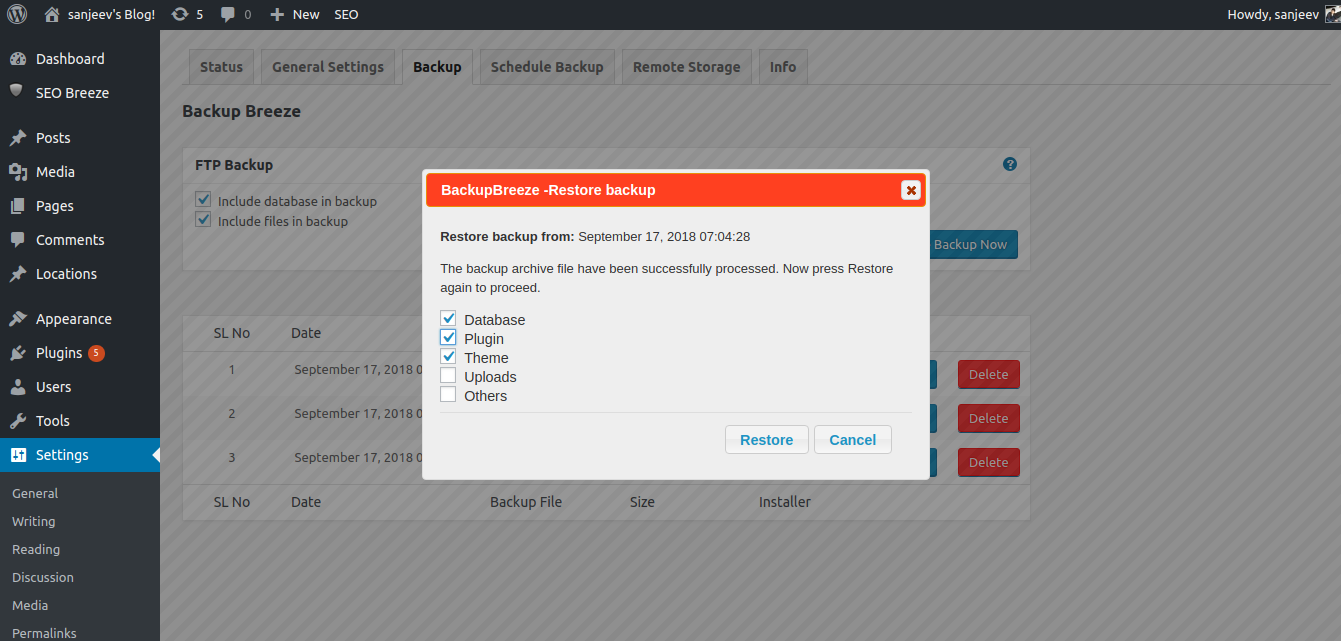
Task: Click the Backup File column label in table footer
Action: 526,502
